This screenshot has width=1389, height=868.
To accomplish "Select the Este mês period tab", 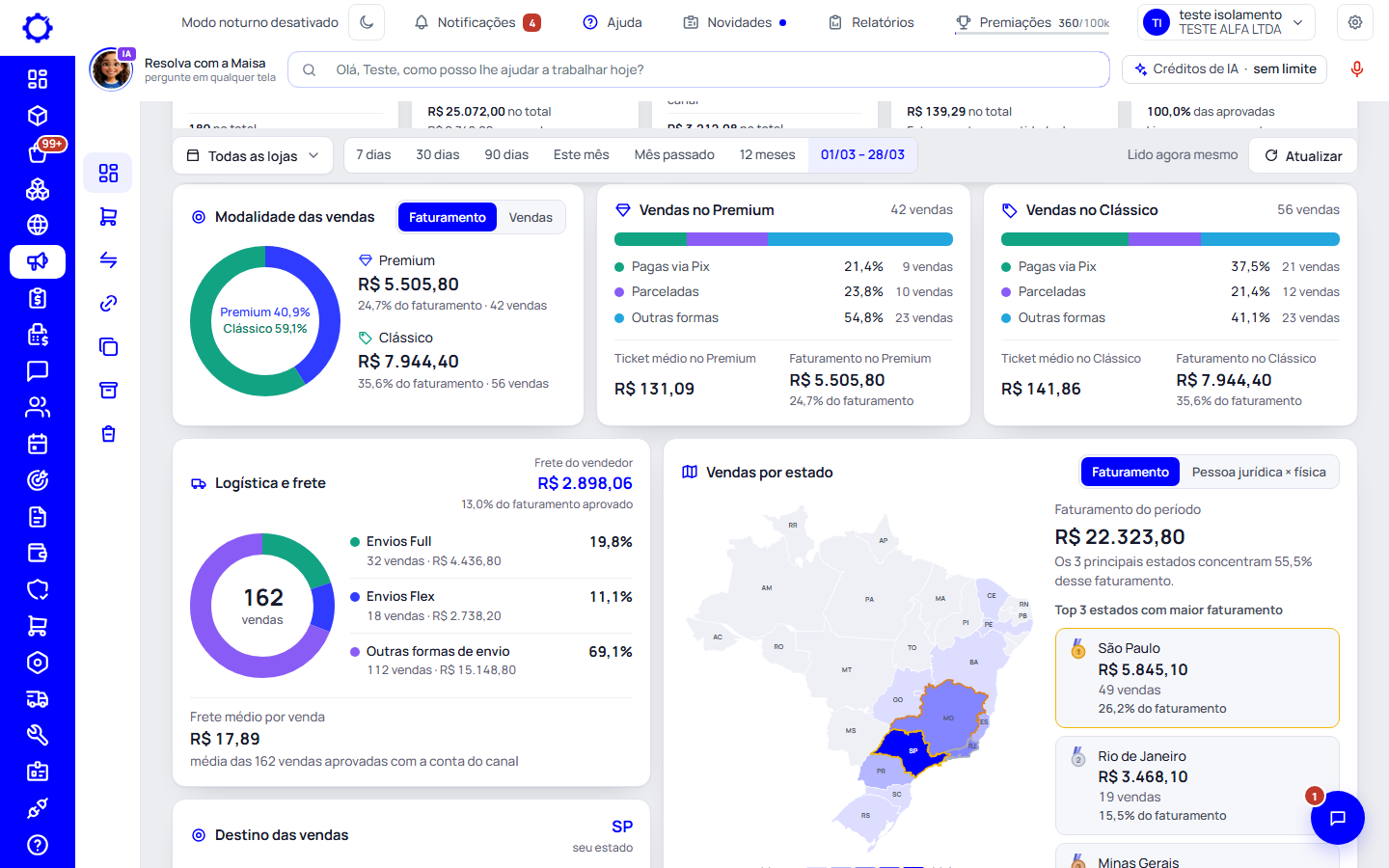I will (x=582, y=155).
